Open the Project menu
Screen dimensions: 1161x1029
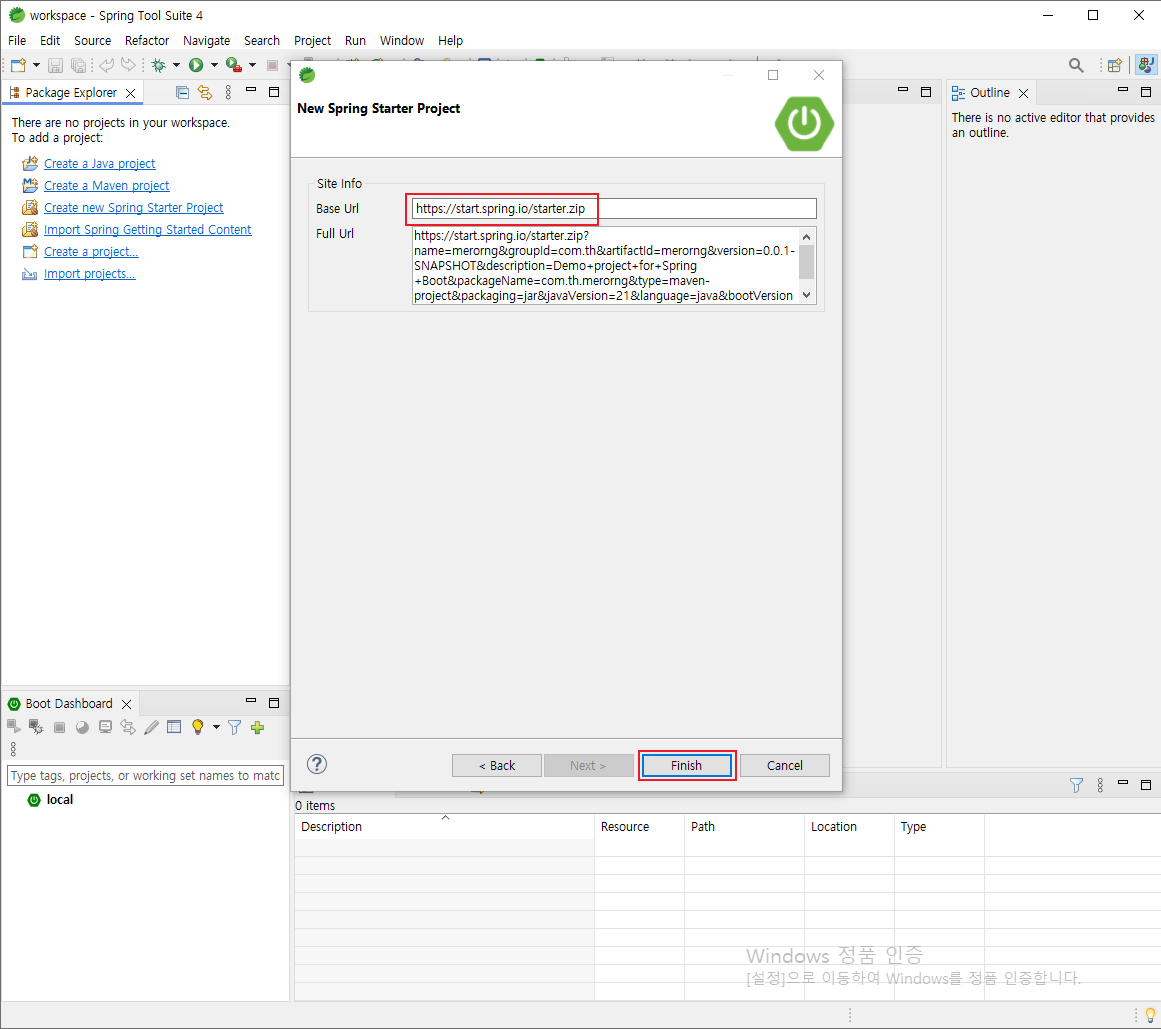[312, 40]
